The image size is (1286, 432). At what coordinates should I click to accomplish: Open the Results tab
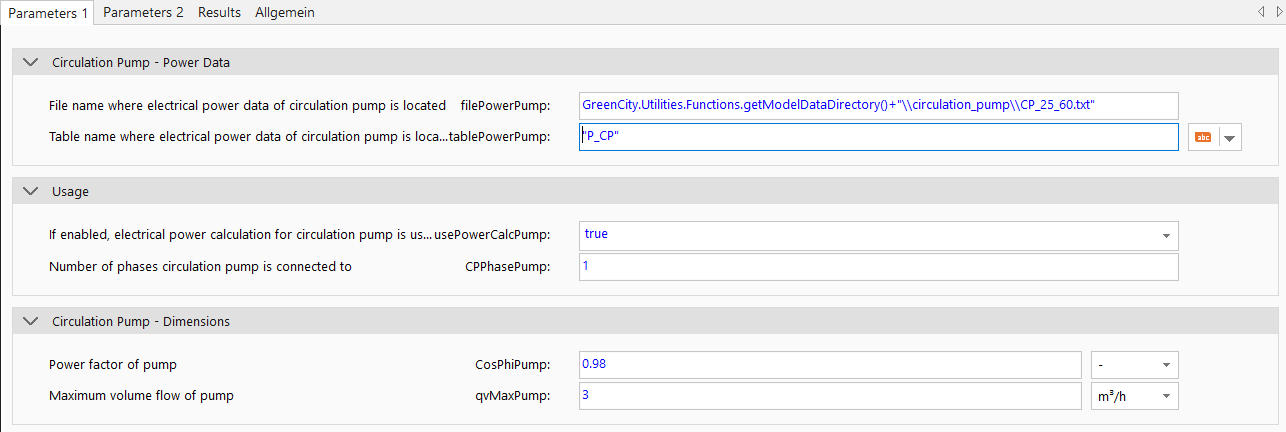click(x=219, y=12)
